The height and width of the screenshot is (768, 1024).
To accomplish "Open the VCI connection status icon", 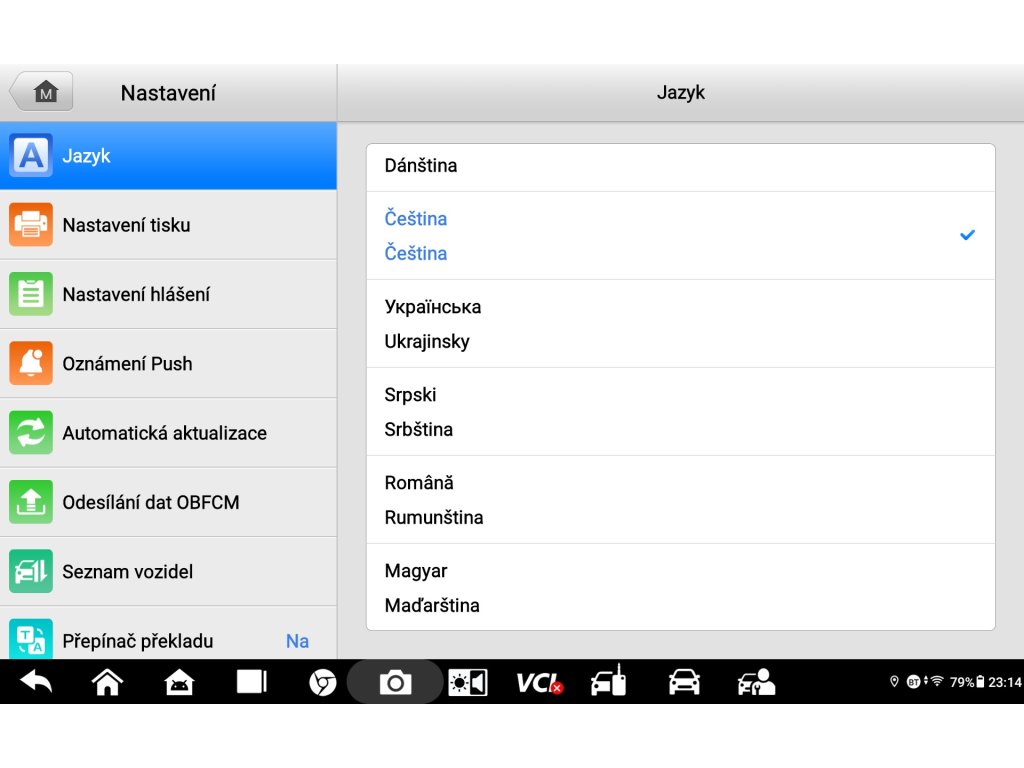I will [x=539, y=682].
